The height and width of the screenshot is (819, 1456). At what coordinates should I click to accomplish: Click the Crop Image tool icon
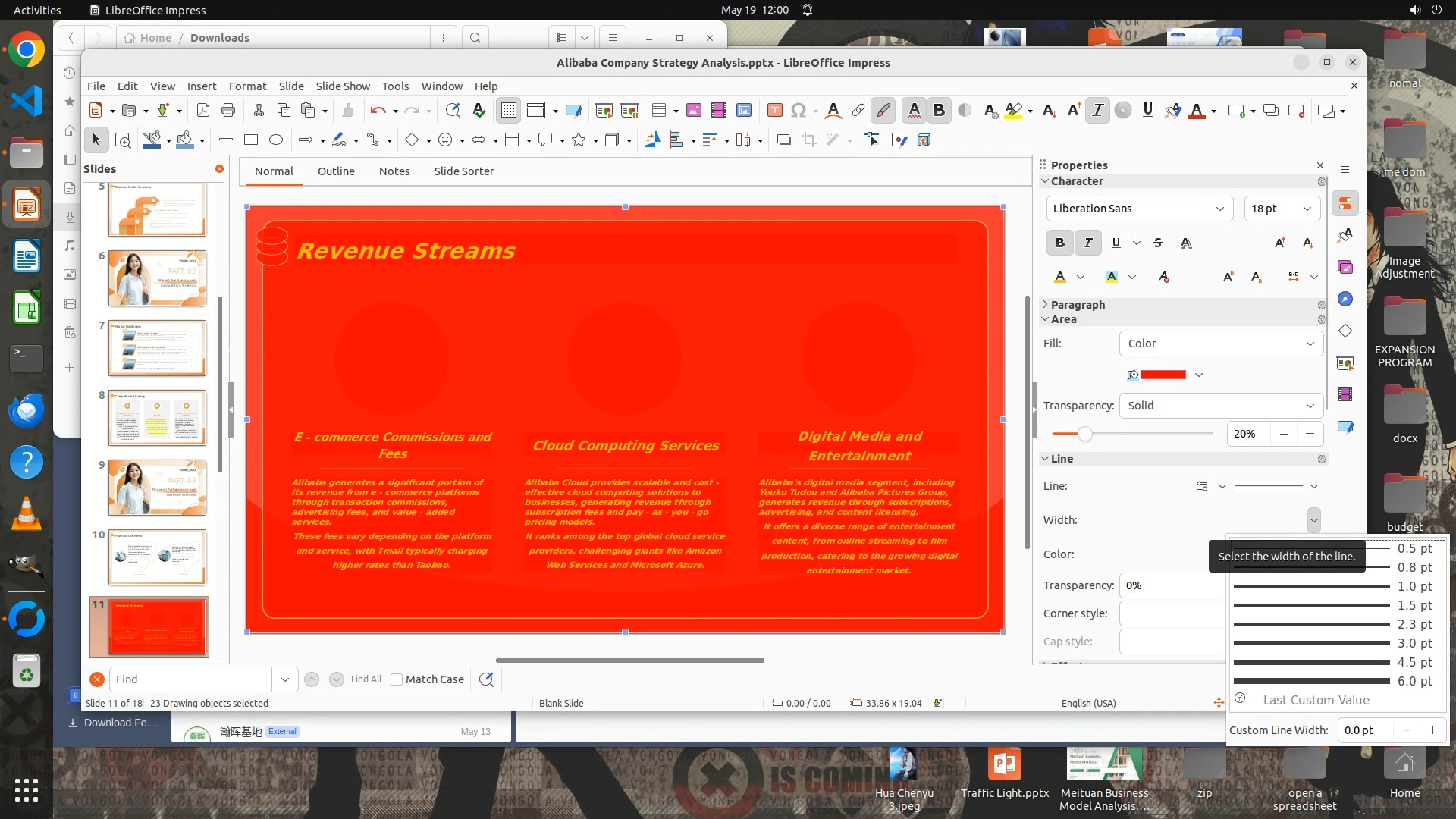pos(809,140)
